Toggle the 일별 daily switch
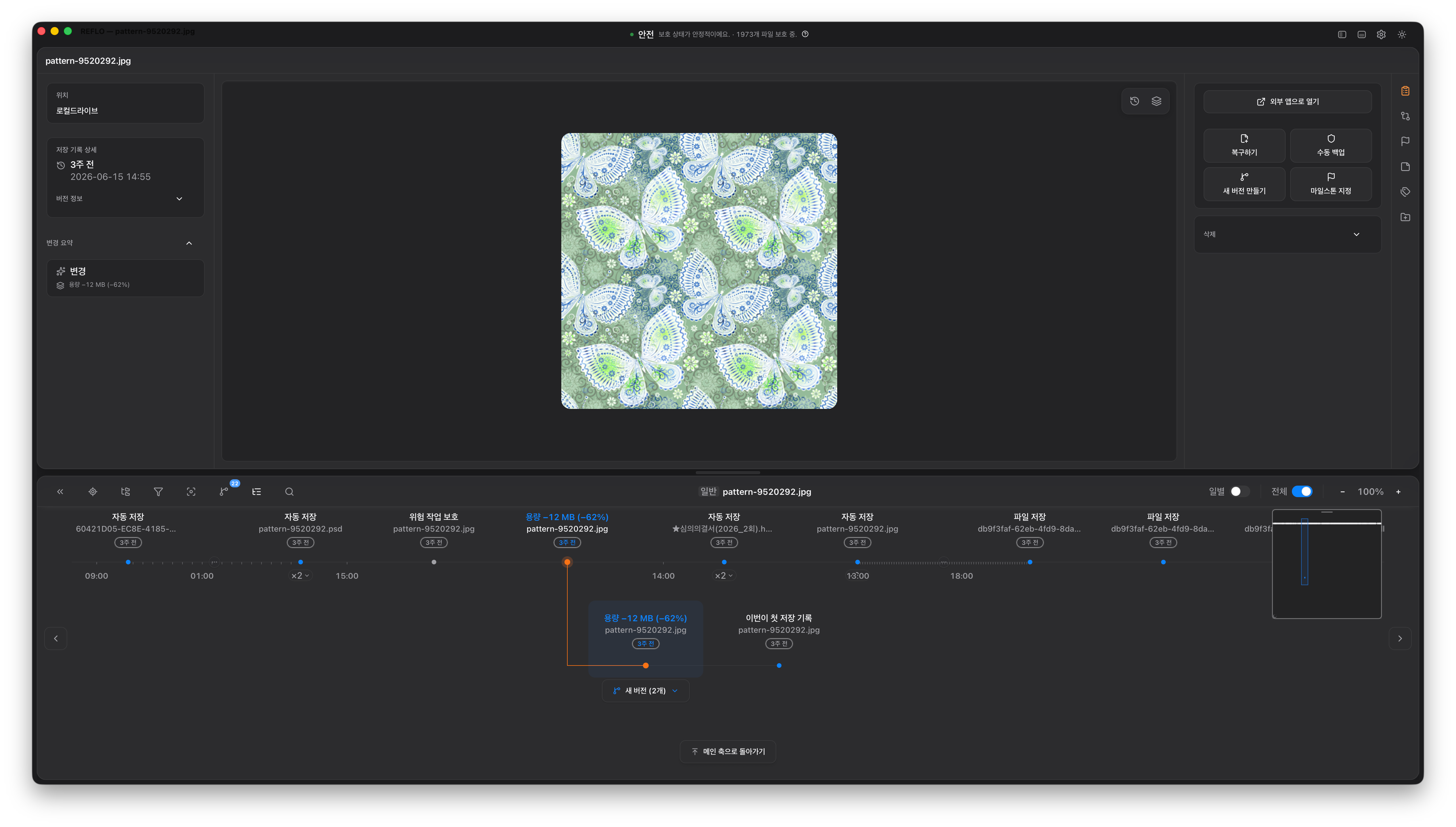 (x=1240, y=491)
